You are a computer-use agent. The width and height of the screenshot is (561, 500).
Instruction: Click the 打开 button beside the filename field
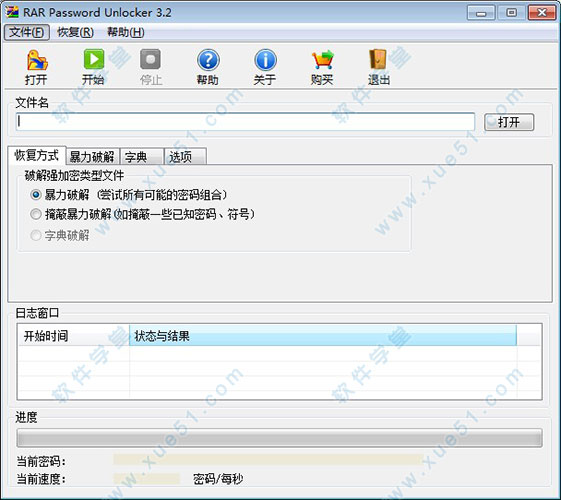coord(509,122)
